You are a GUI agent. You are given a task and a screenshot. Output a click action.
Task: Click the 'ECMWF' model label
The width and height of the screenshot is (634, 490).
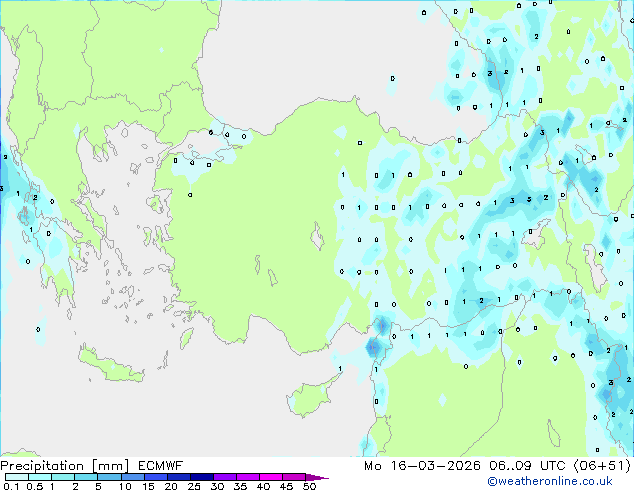(161, 466)
